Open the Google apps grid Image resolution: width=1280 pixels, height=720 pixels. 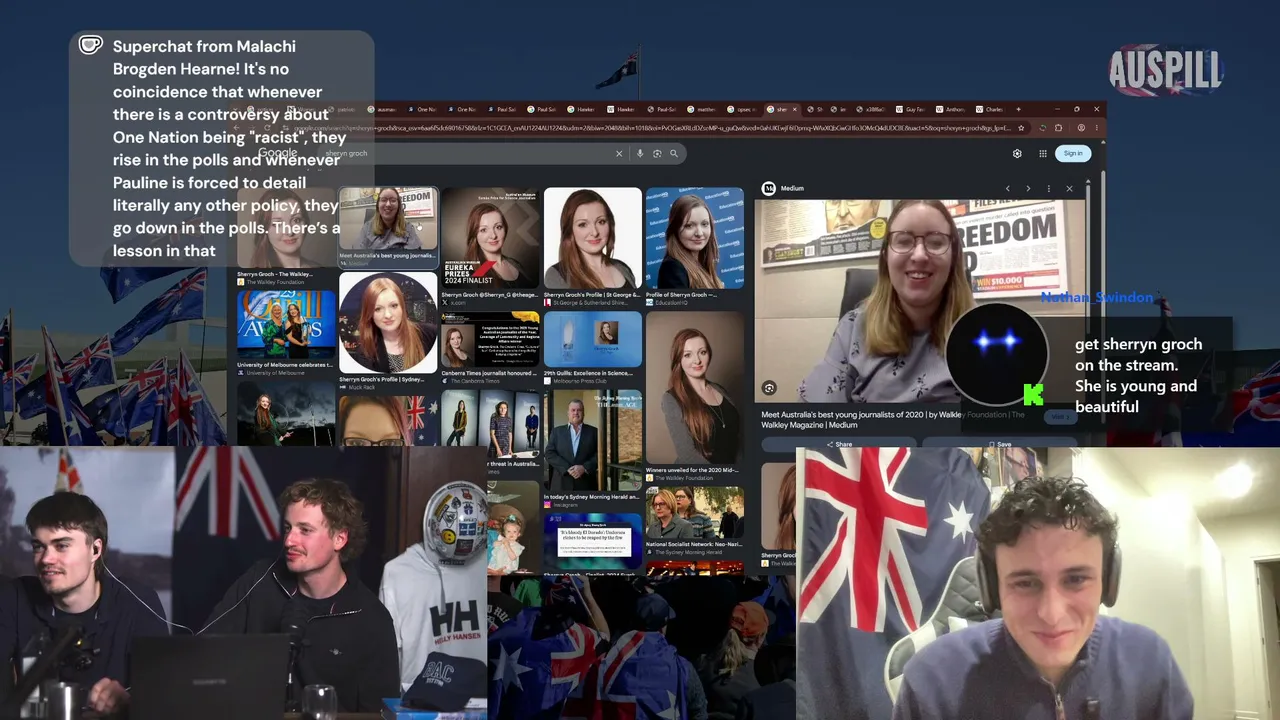click(x=1043, y=154)
